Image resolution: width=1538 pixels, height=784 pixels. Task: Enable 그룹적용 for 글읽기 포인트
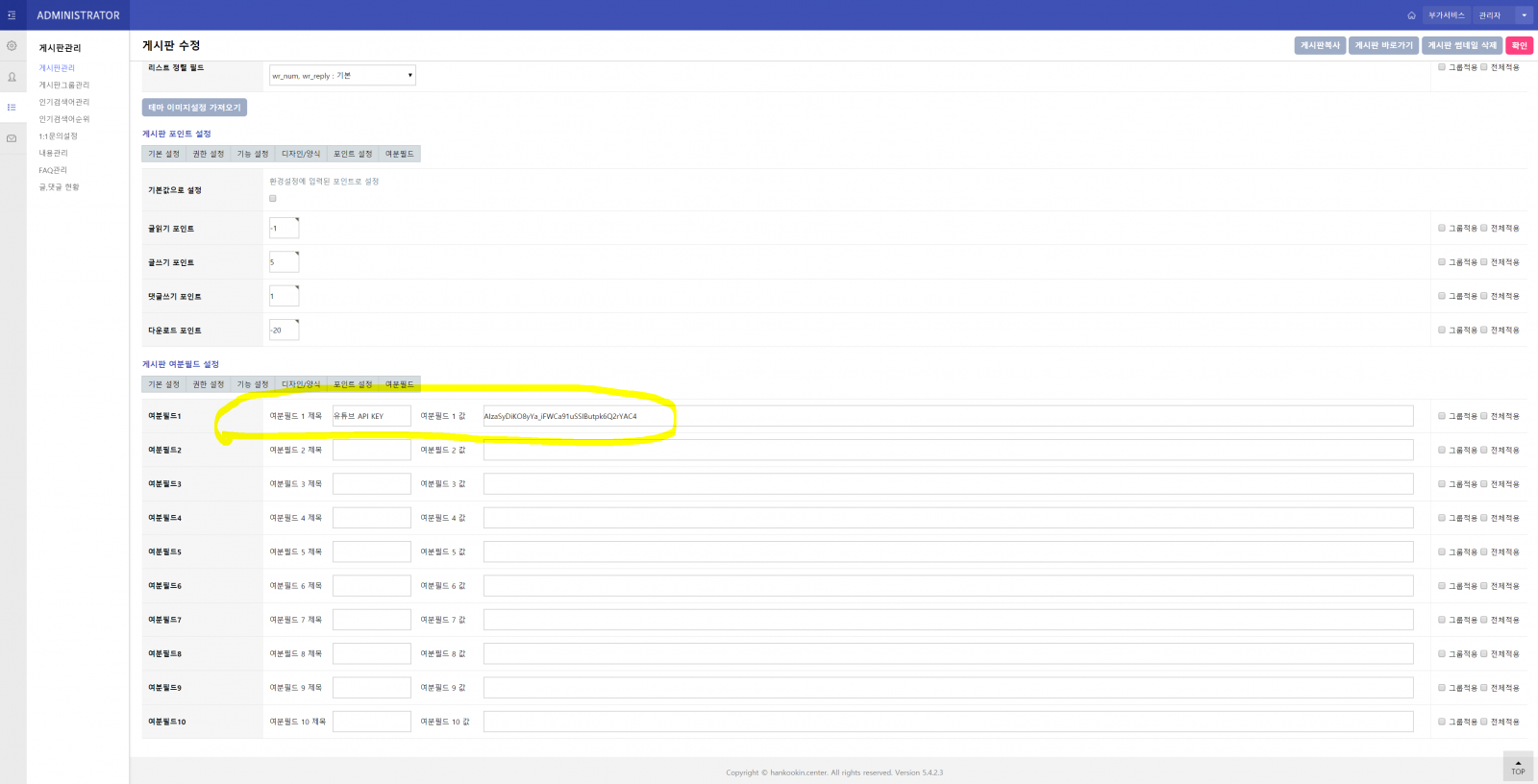tap(1442, 229)
